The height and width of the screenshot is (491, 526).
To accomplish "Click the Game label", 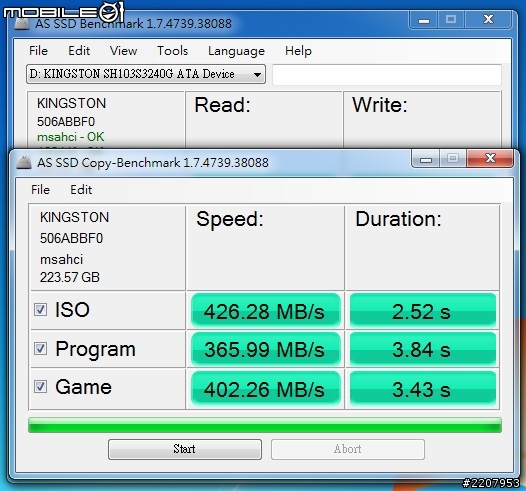I will pyautogui.click(x=84, y=387).
